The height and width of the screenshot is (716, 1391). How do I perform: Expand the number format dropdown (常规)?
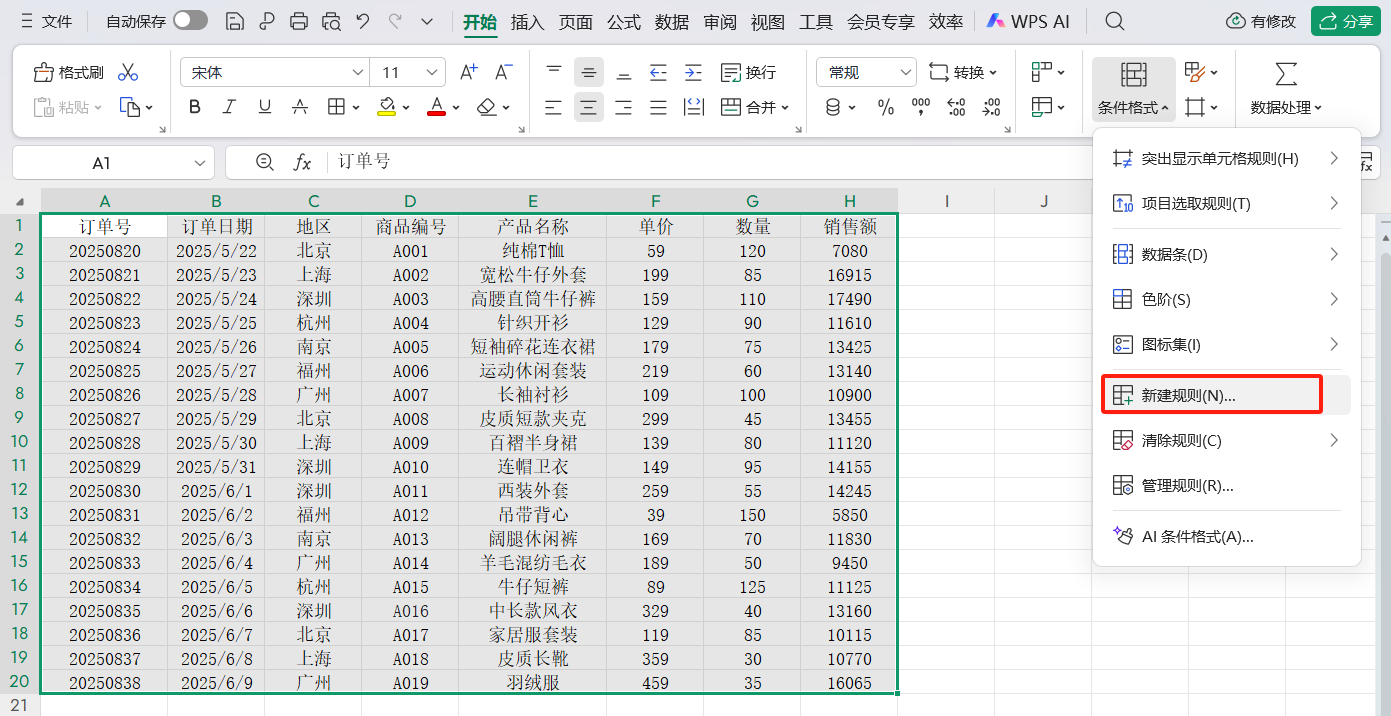(x=905, y=73)
